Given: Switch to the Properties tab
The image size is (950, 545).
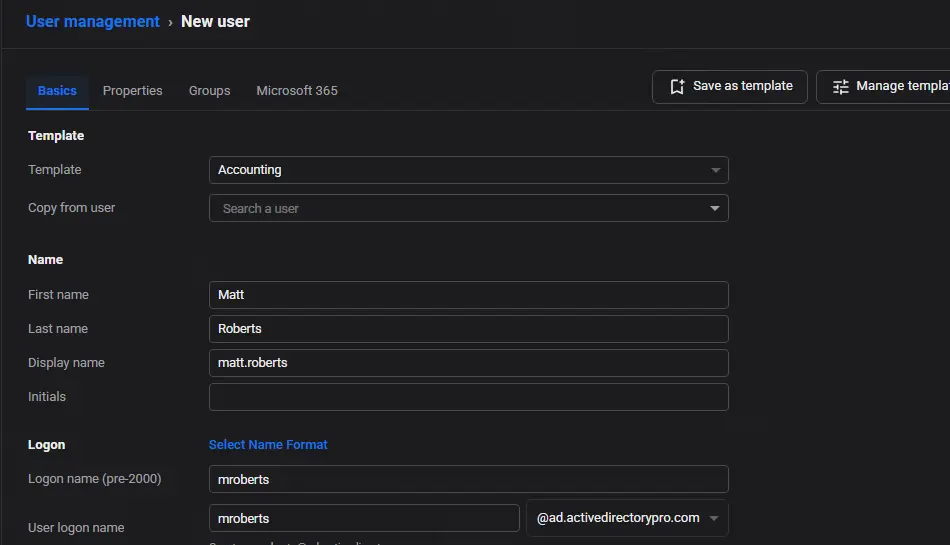Looking at the screenshot, I should click(x=133, y=91).
